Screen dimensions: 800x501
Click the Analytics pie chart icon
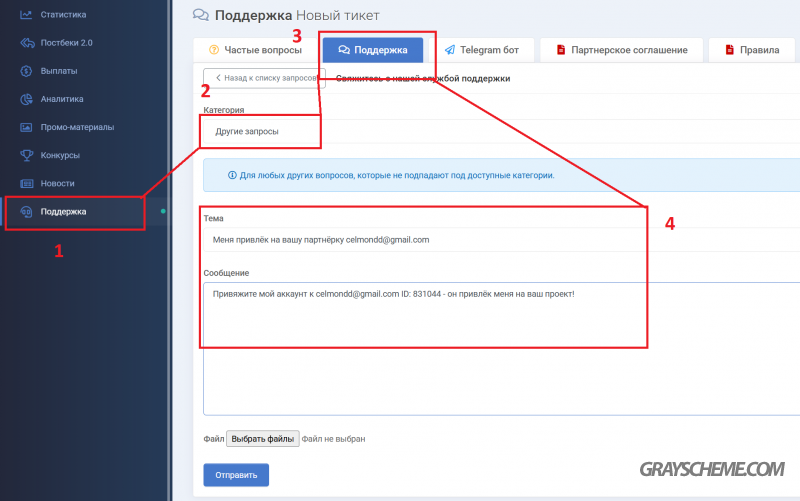point(27,99)
